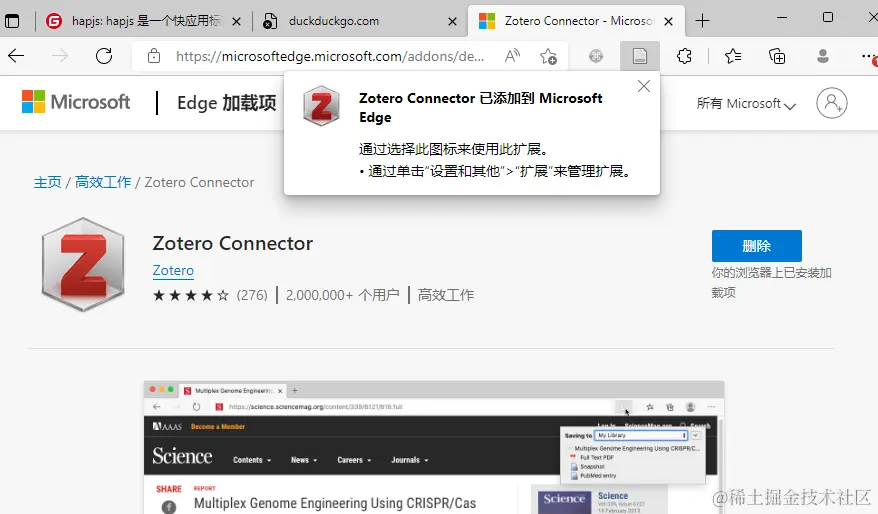Dismiss the Zotero added notification popup
Screen dimensions: 878x514
[x=644, y=86]
